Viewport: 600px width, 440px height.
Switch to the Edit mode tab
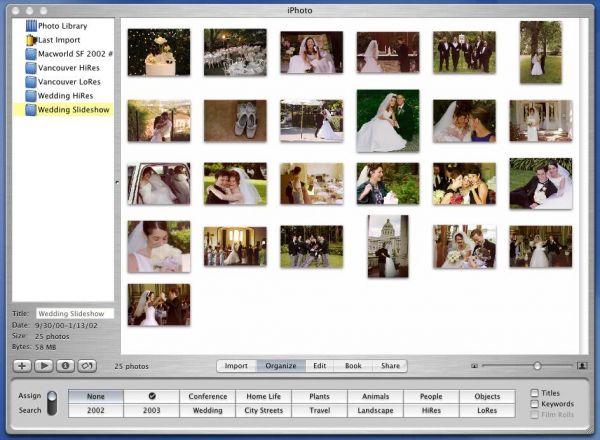point(319,366)
